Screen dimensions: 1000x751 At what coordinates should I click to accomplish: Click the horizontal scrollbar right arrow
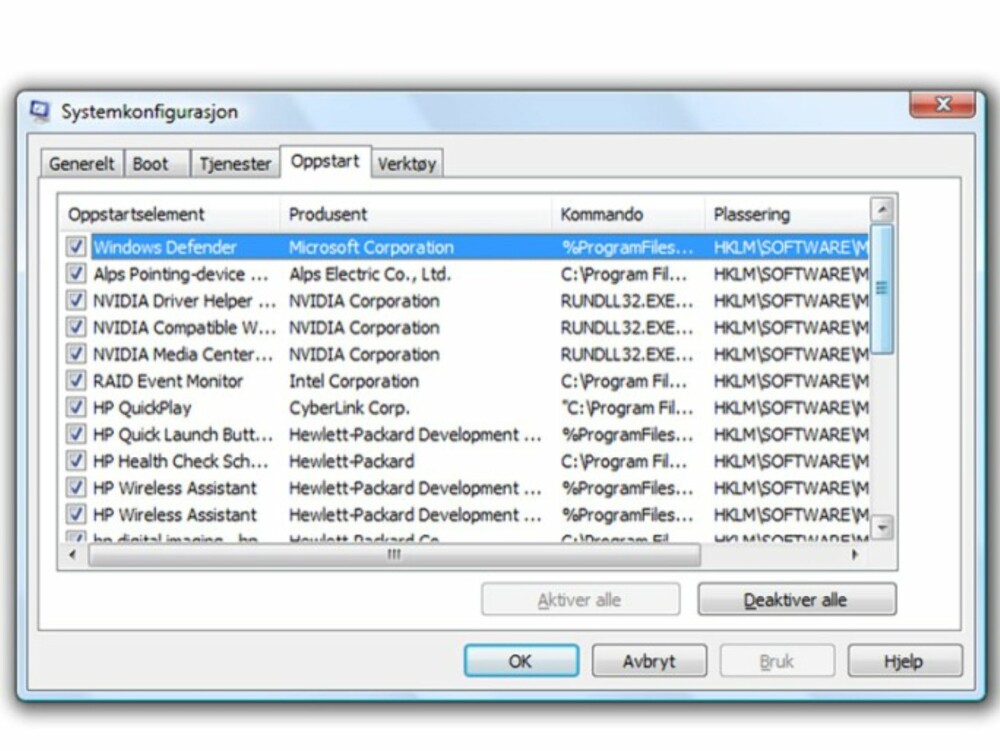pos(855,555)
